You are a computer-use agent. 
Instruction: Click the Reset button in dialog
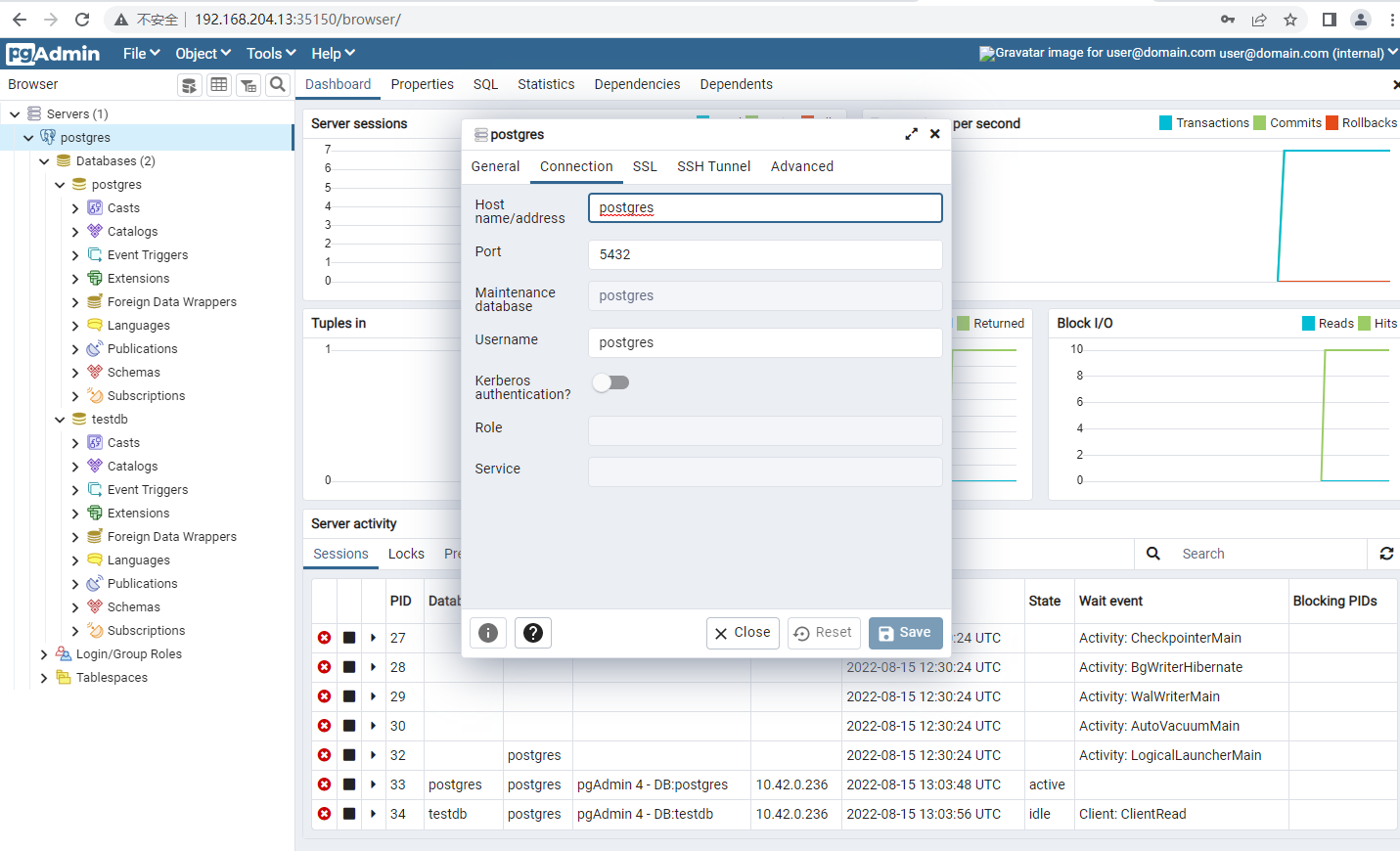[x=824, y=633]
